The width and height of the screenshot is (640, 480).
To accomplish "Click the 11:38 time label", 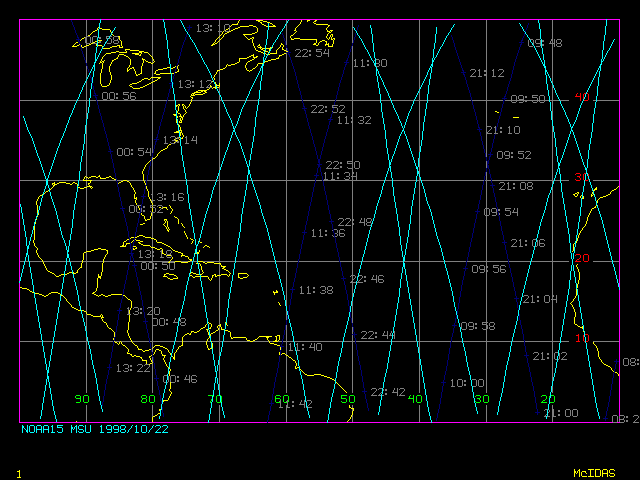I will [316, 290].
